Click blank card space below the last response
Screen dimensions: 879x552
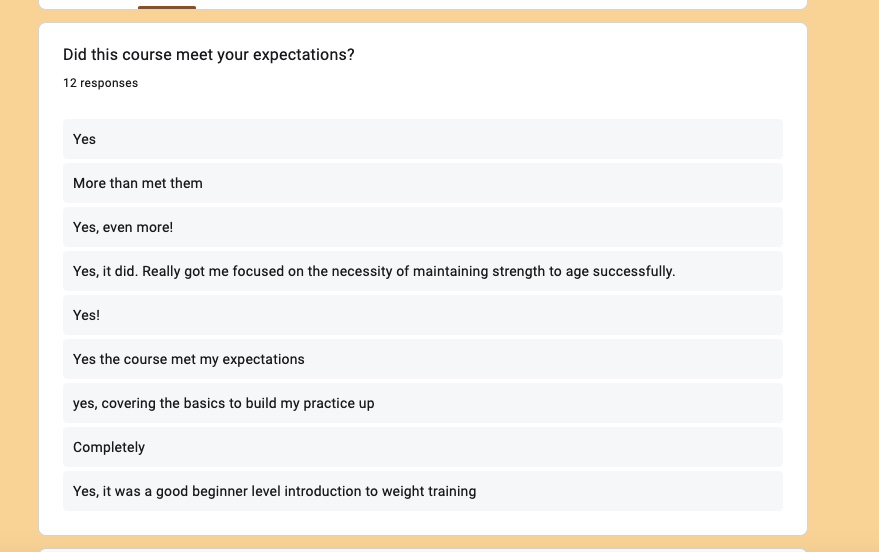(423, 523)
